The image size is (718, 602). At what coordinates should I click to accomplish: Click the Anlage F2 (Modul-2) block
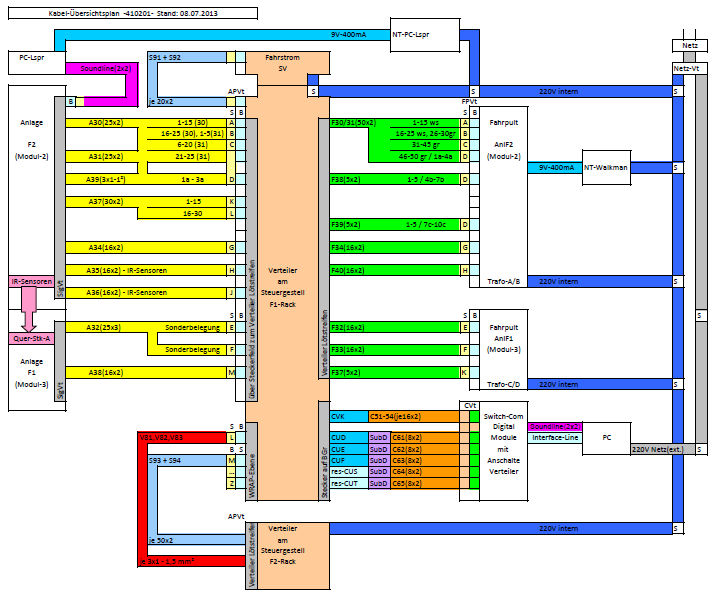31,140
